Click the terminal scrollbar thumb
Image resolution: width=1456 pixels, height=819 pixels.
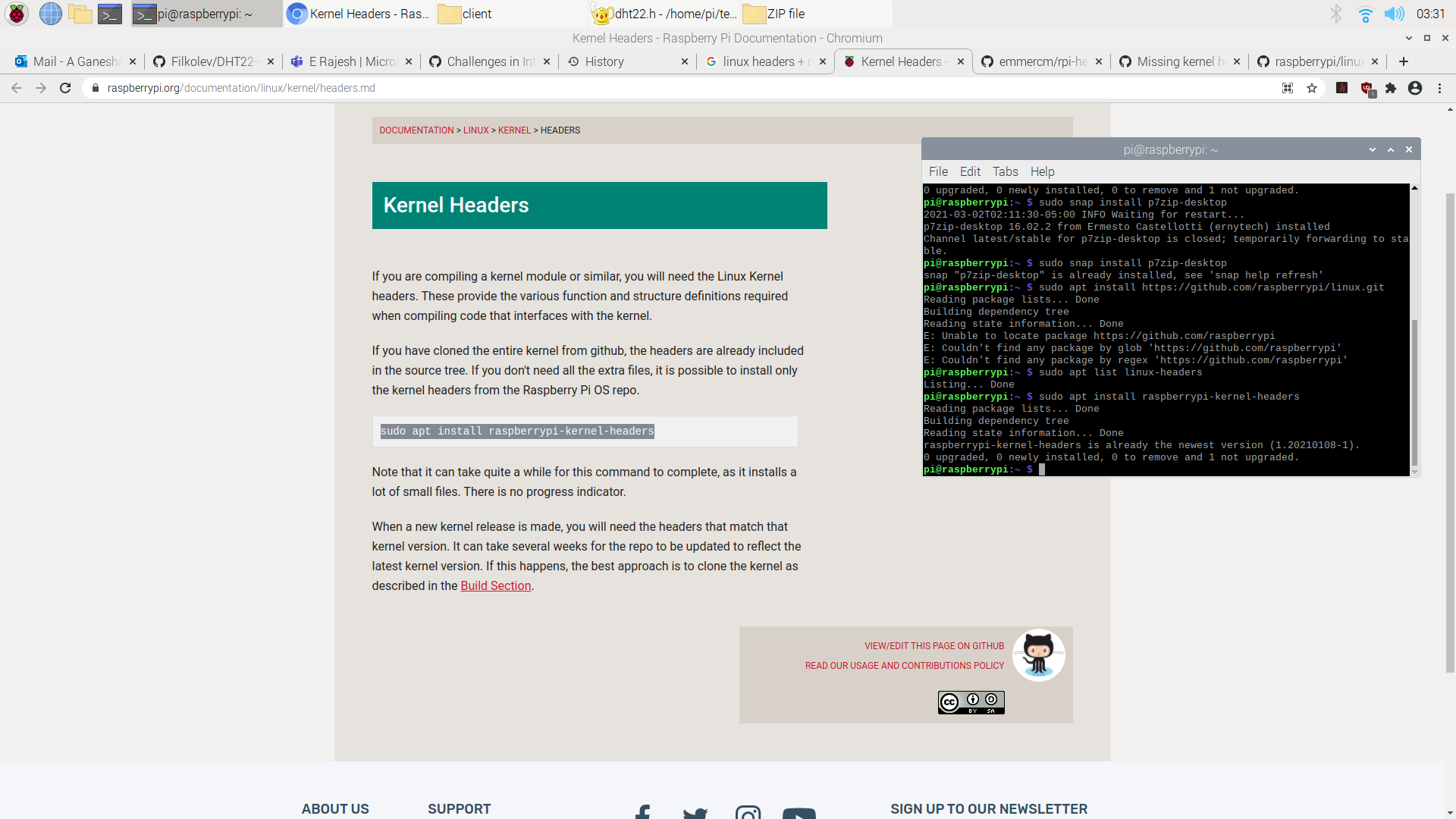(1414, 392)
